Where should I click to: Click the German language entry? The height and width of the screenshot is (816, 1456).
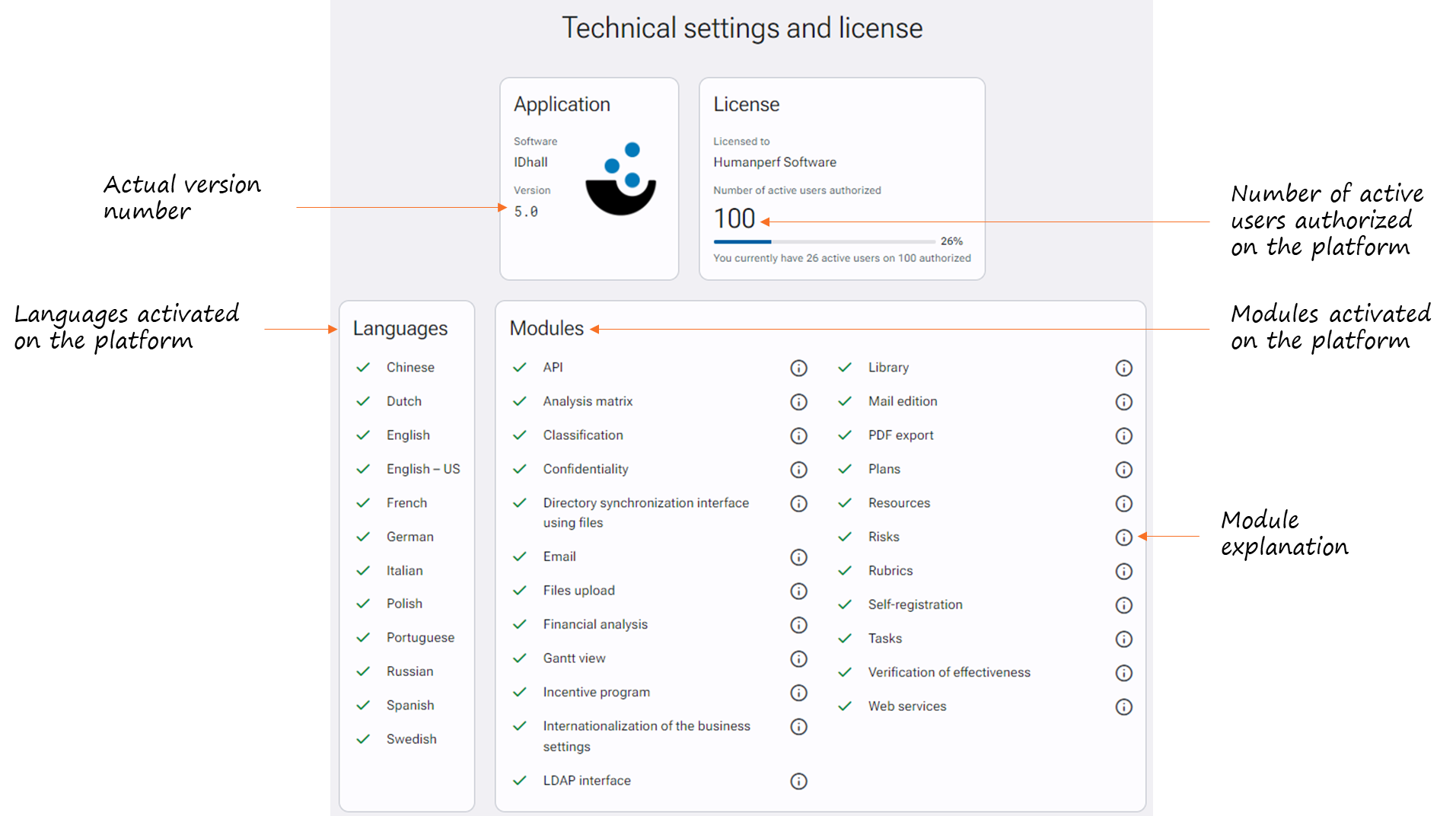click(409, 537)
